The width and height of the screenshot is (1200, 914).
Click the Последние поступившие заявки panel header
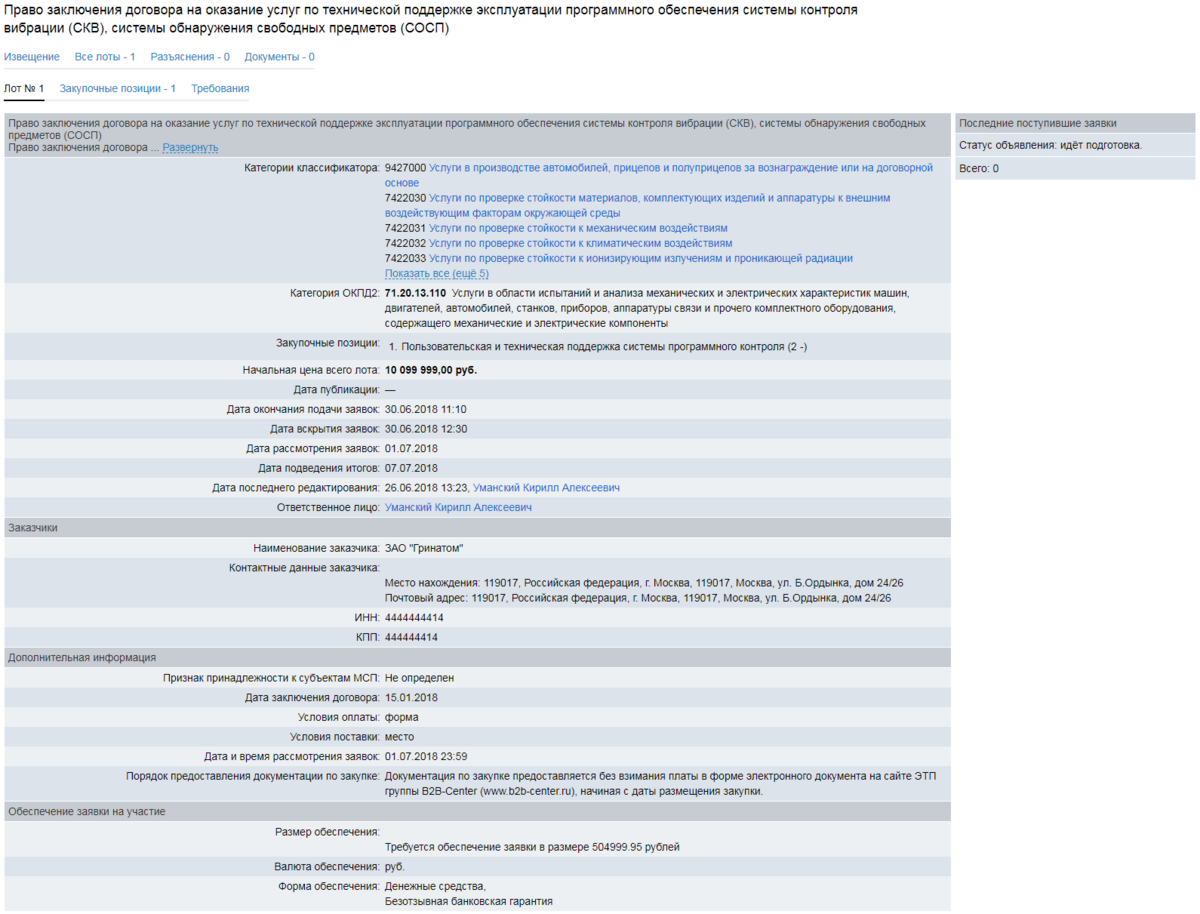click(x=1037, y=124)
